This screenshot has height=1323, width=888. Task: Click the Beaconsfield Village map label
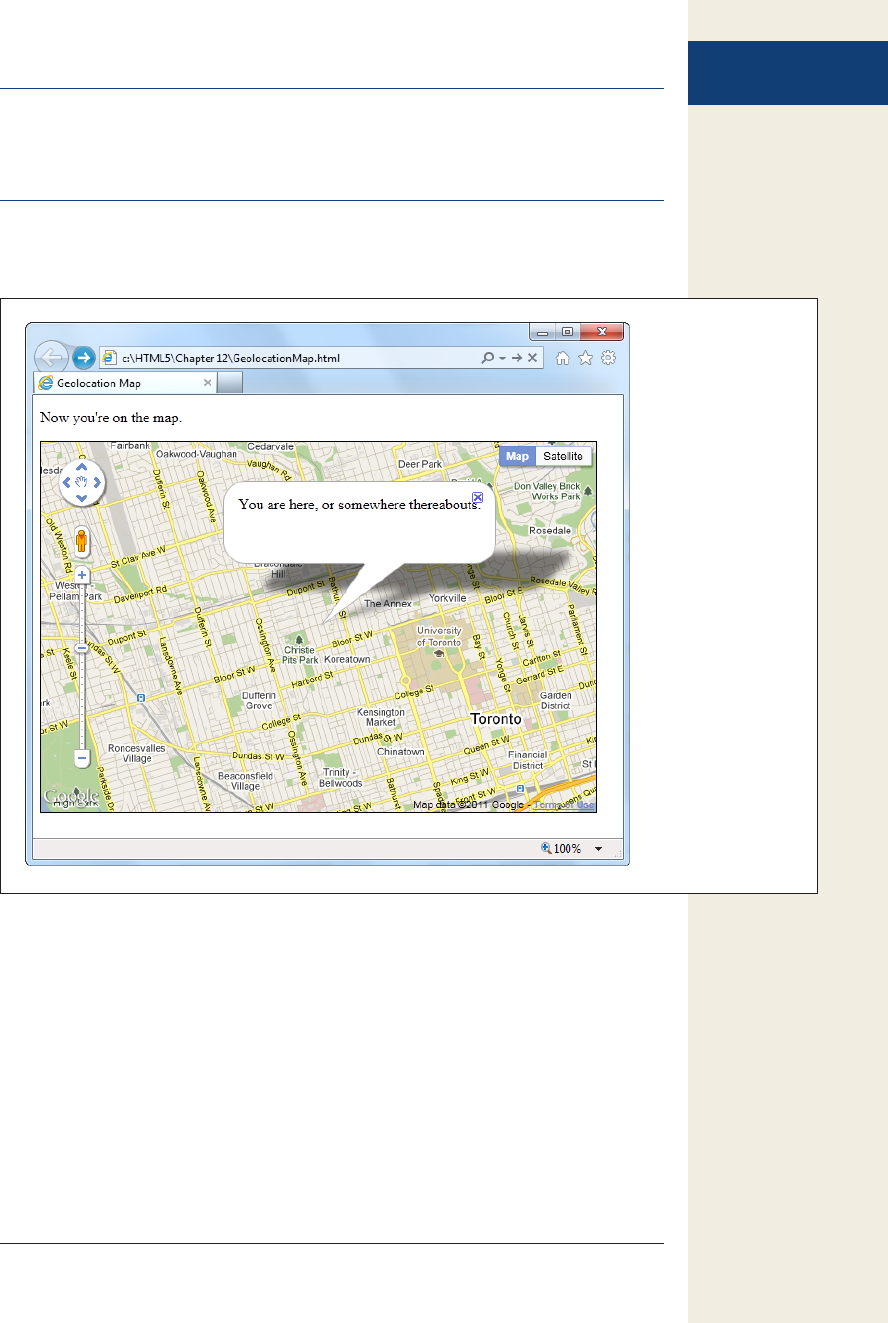(x=245, y=780)
